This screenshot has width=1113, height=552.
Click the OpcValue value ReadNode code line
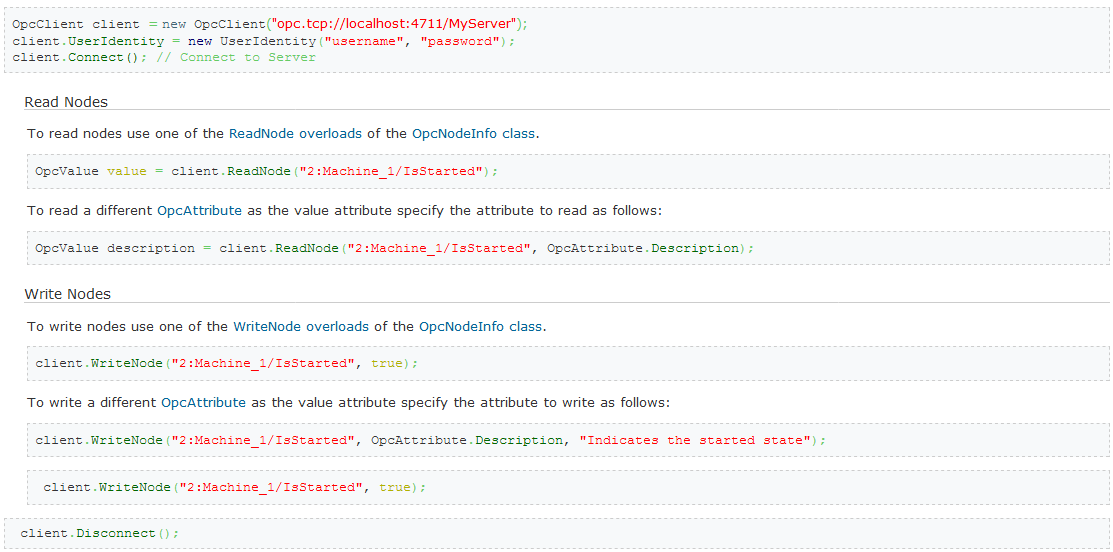[267, 171]
